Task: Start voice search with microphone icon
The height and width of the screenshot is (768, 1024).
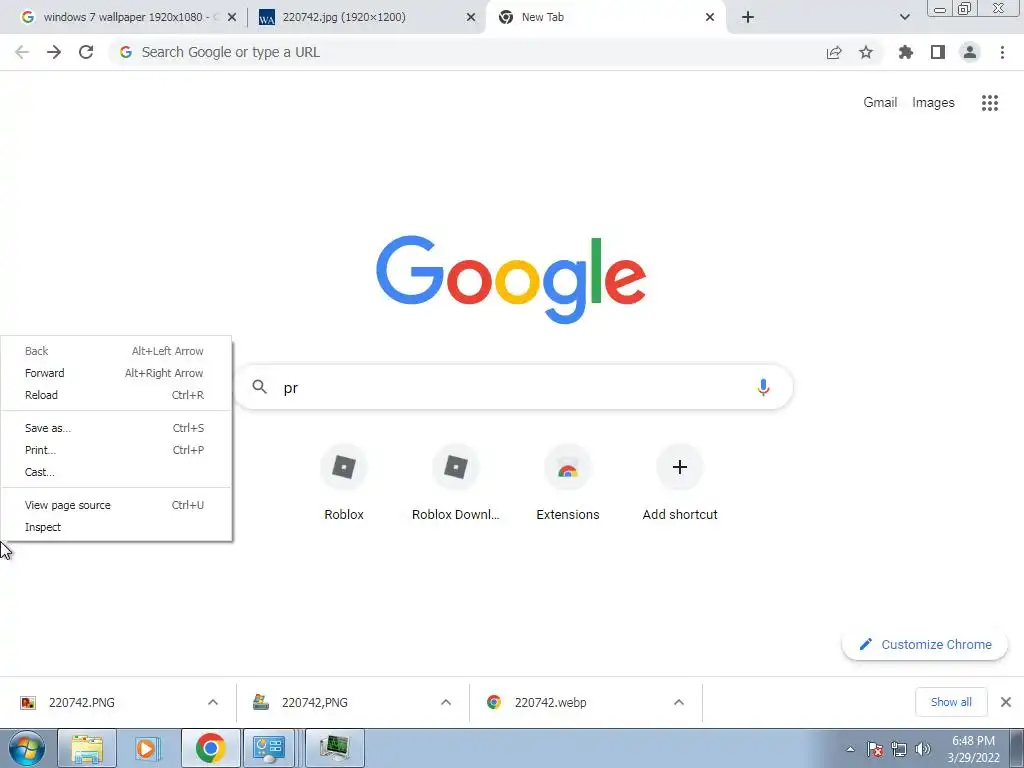Action: coord(763,387)
